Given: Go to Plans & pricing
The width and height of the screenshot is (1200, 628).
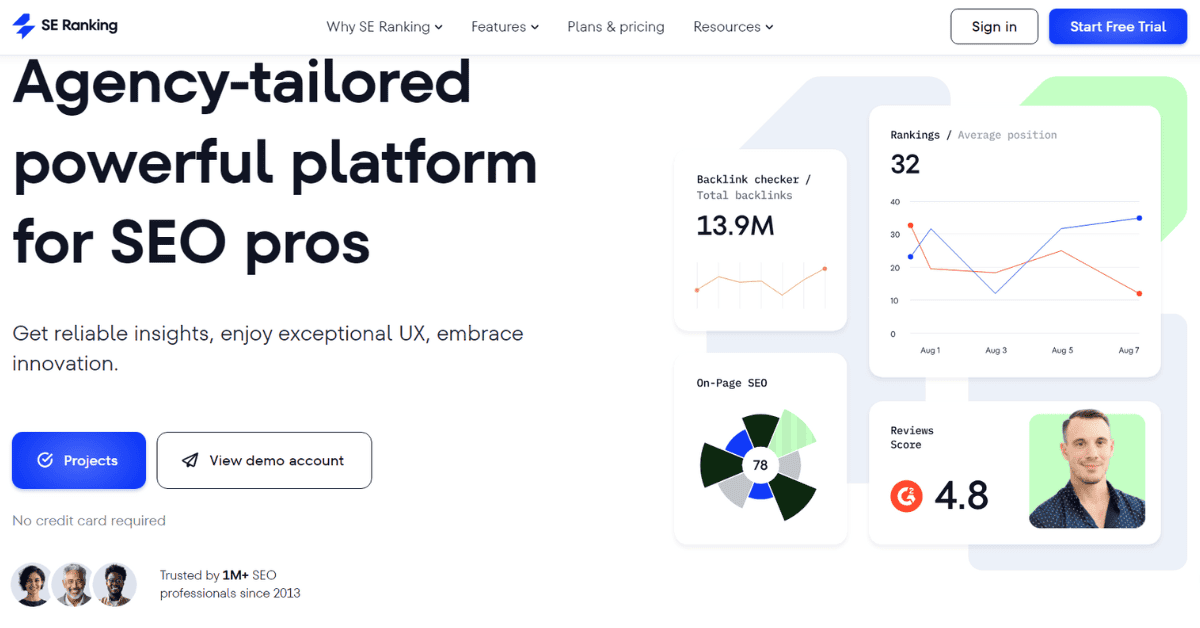Looking at the screenshot, I should [x=616, y=27].
